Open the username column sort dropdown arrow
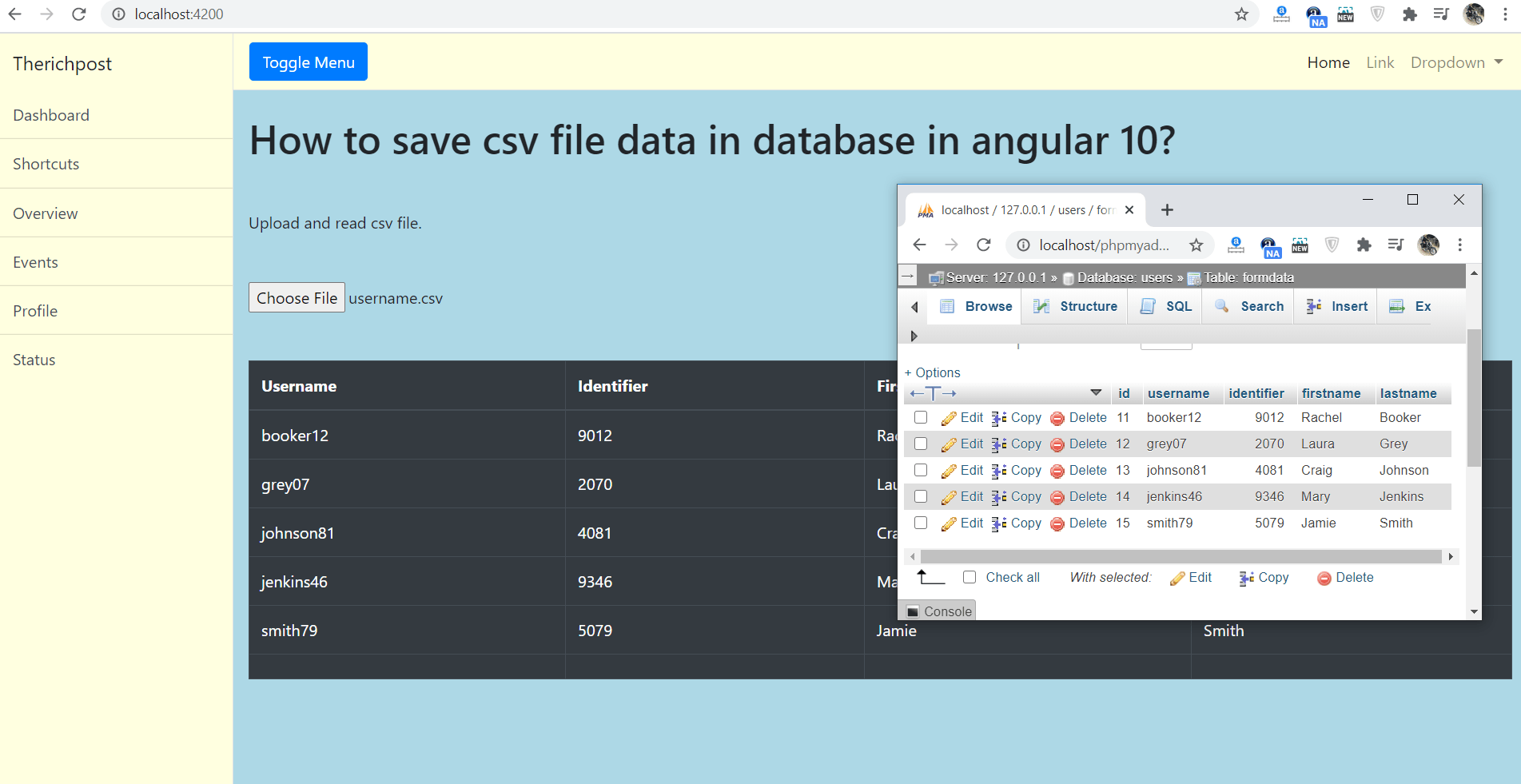 (1095, 393)
